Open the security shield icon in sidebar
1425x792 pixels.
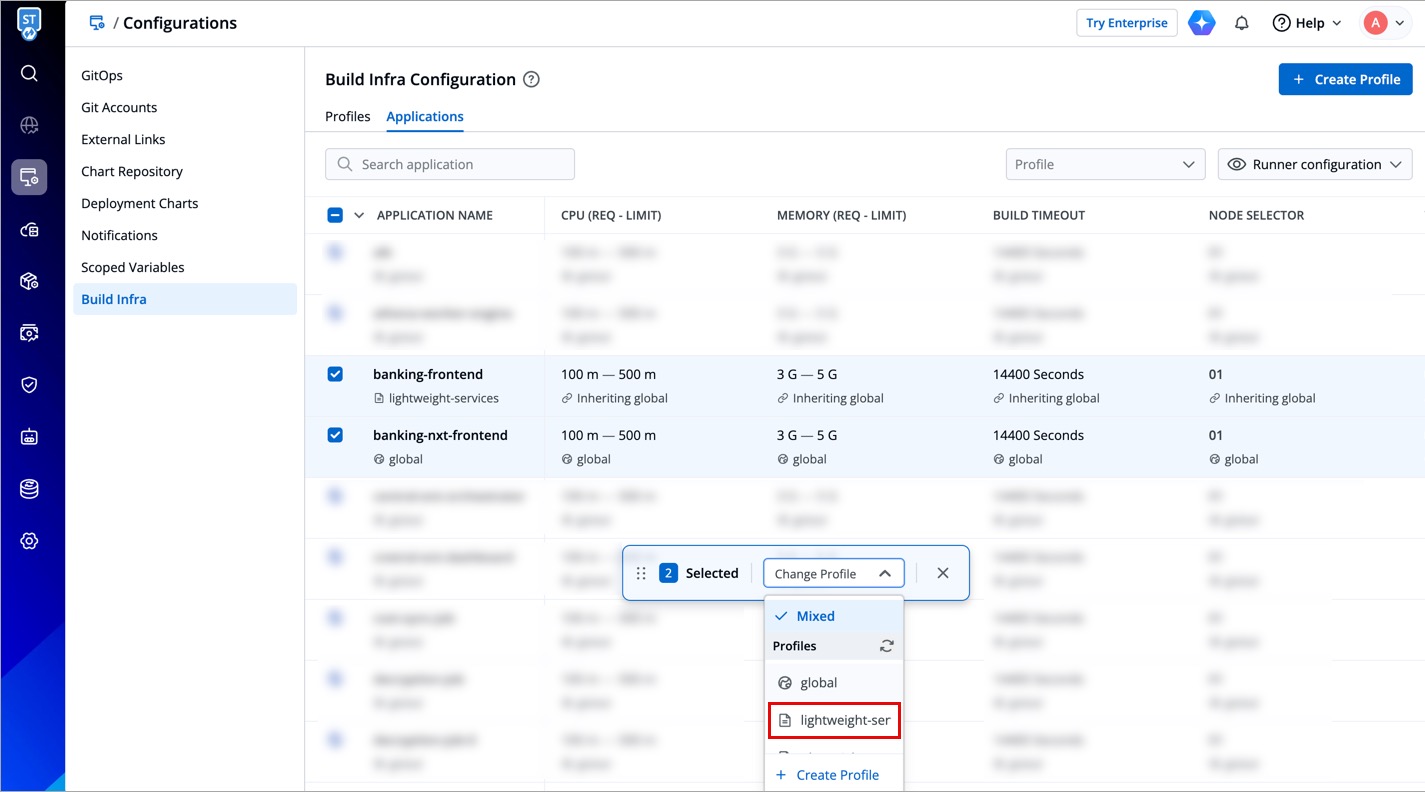click(x=29, y=385)
